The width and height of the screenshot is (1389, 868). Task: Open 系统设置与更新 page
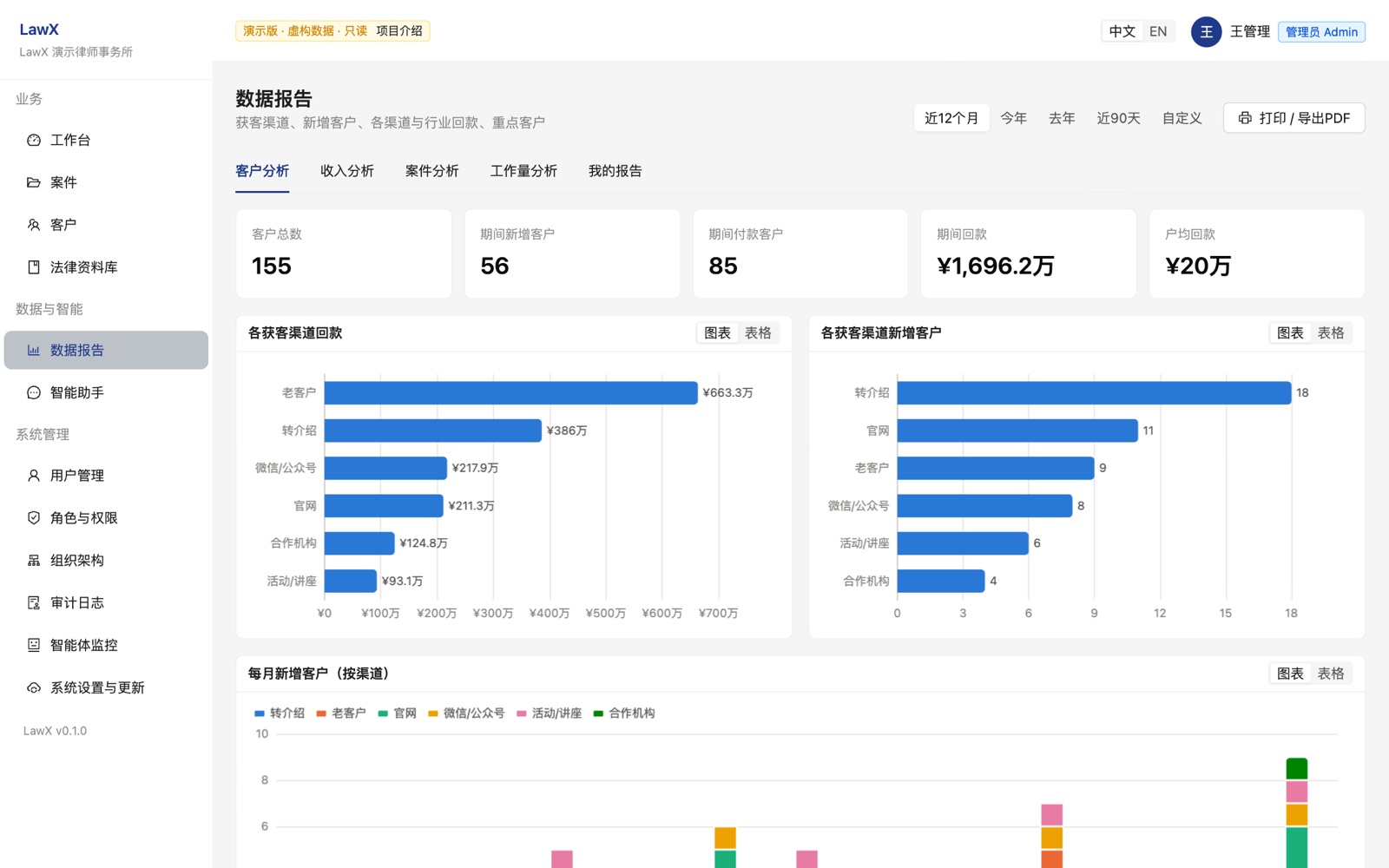(x=106, y=687)
